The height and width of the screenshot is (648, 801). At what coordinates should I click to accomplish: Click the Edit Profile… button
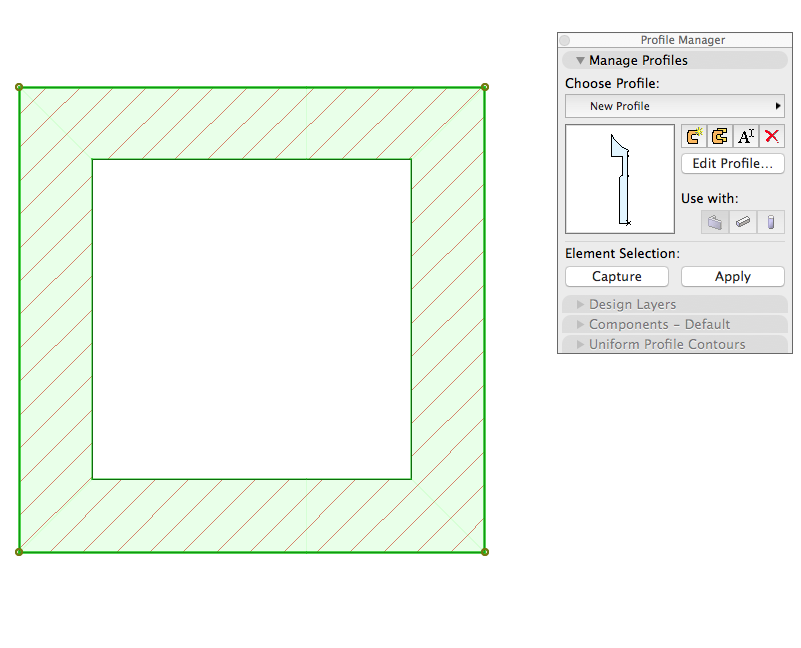733,164
